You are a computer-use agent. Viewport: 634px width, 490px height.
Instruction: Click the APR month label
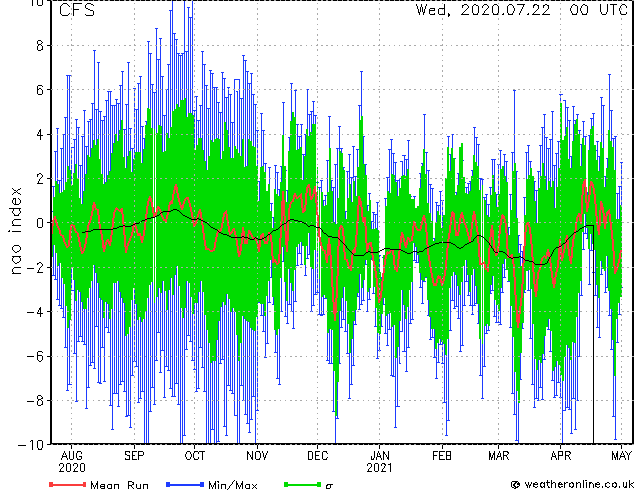[561, 456]
